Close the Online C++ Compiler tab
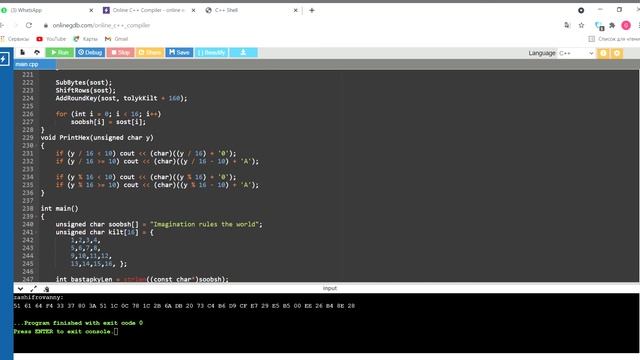Screen dimensions: 640x360 (193, 10)
